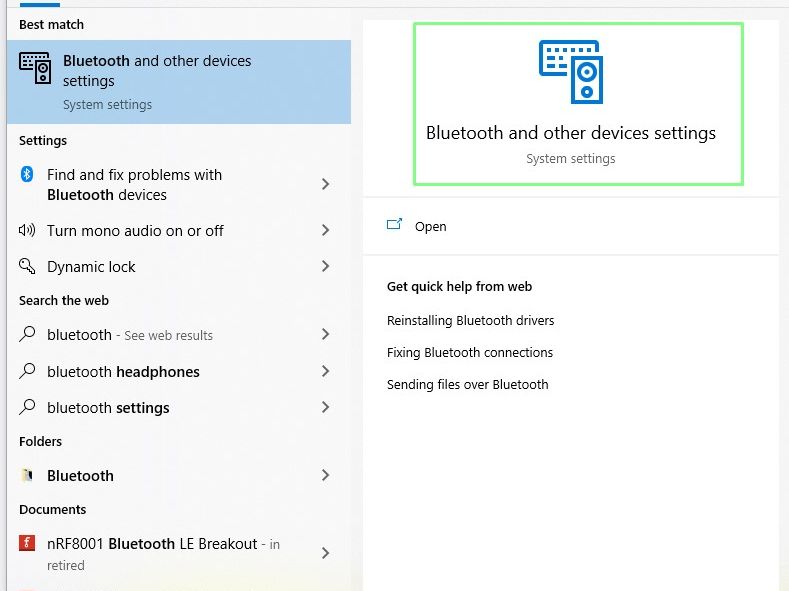This screenshot has height=591, width=789.
Task: Click the Bluetooth folder icon
Action: tap(27, 476)
